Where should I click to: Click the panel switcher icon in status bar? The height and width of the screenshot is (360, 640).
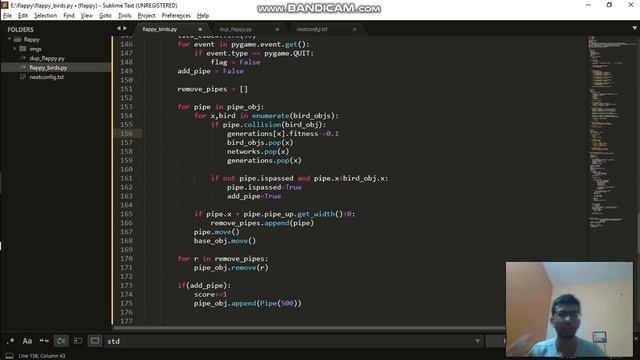coord(9,356)
